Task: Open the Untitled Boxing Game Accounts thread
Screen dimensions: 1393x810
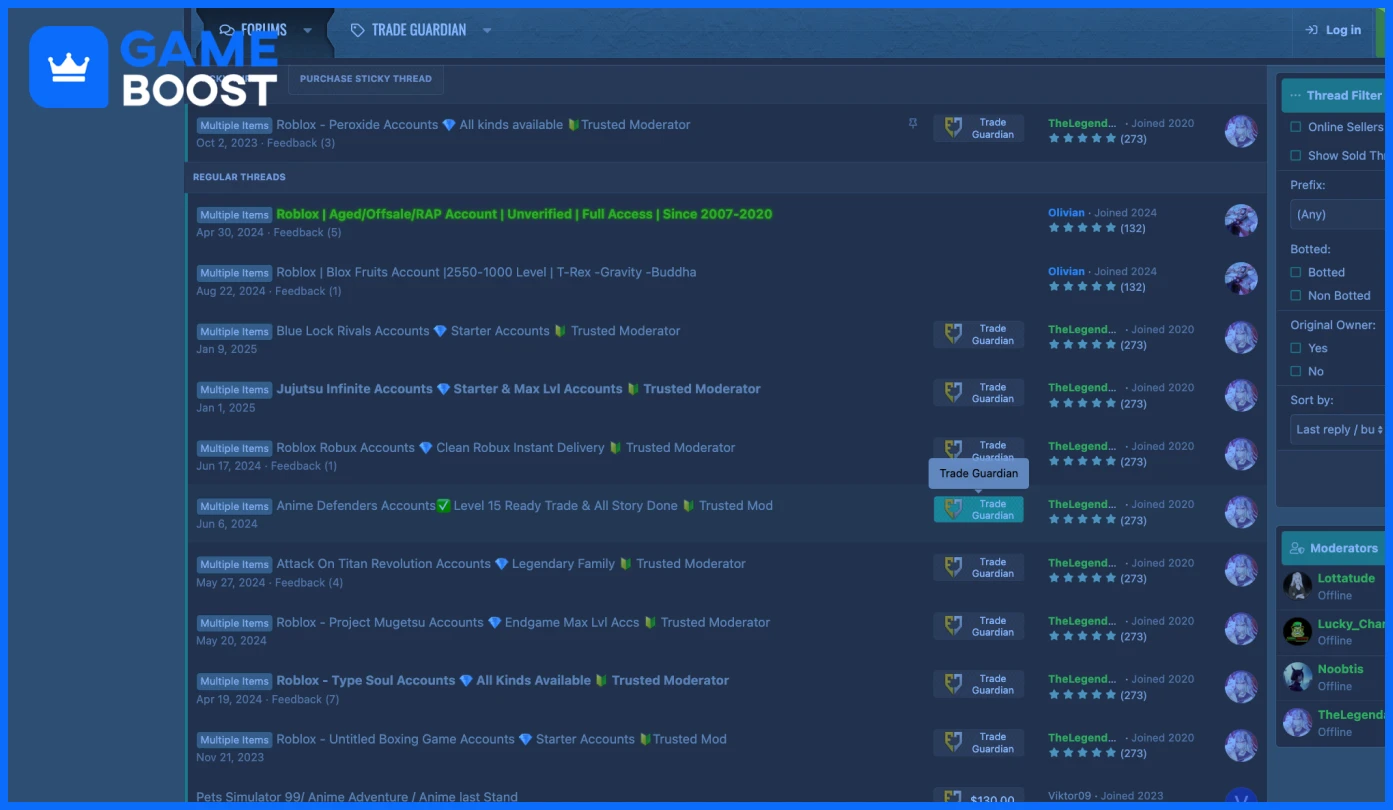Action: [x=502, y=739]
